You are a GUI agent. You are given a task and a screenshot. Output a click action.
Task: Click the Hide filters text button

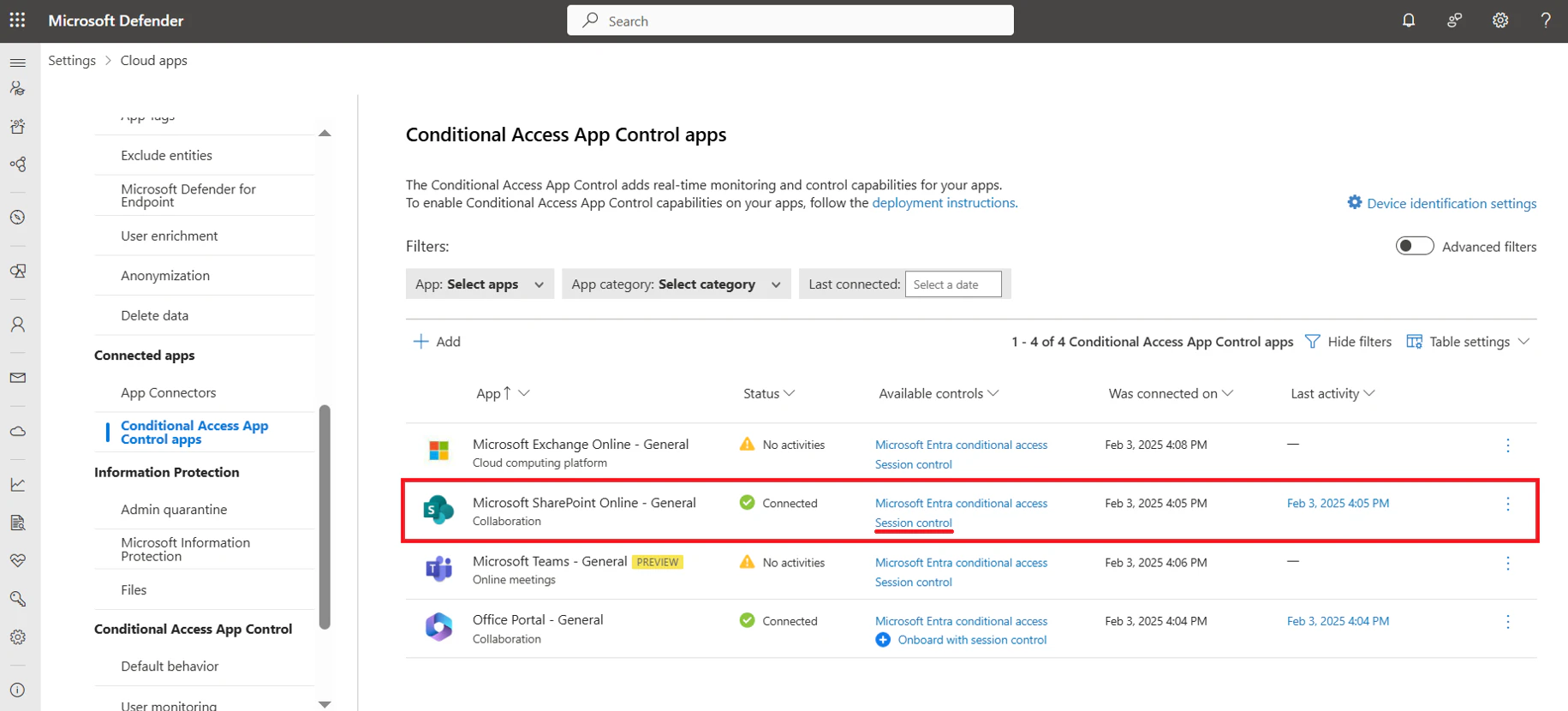coord(1359,342)
